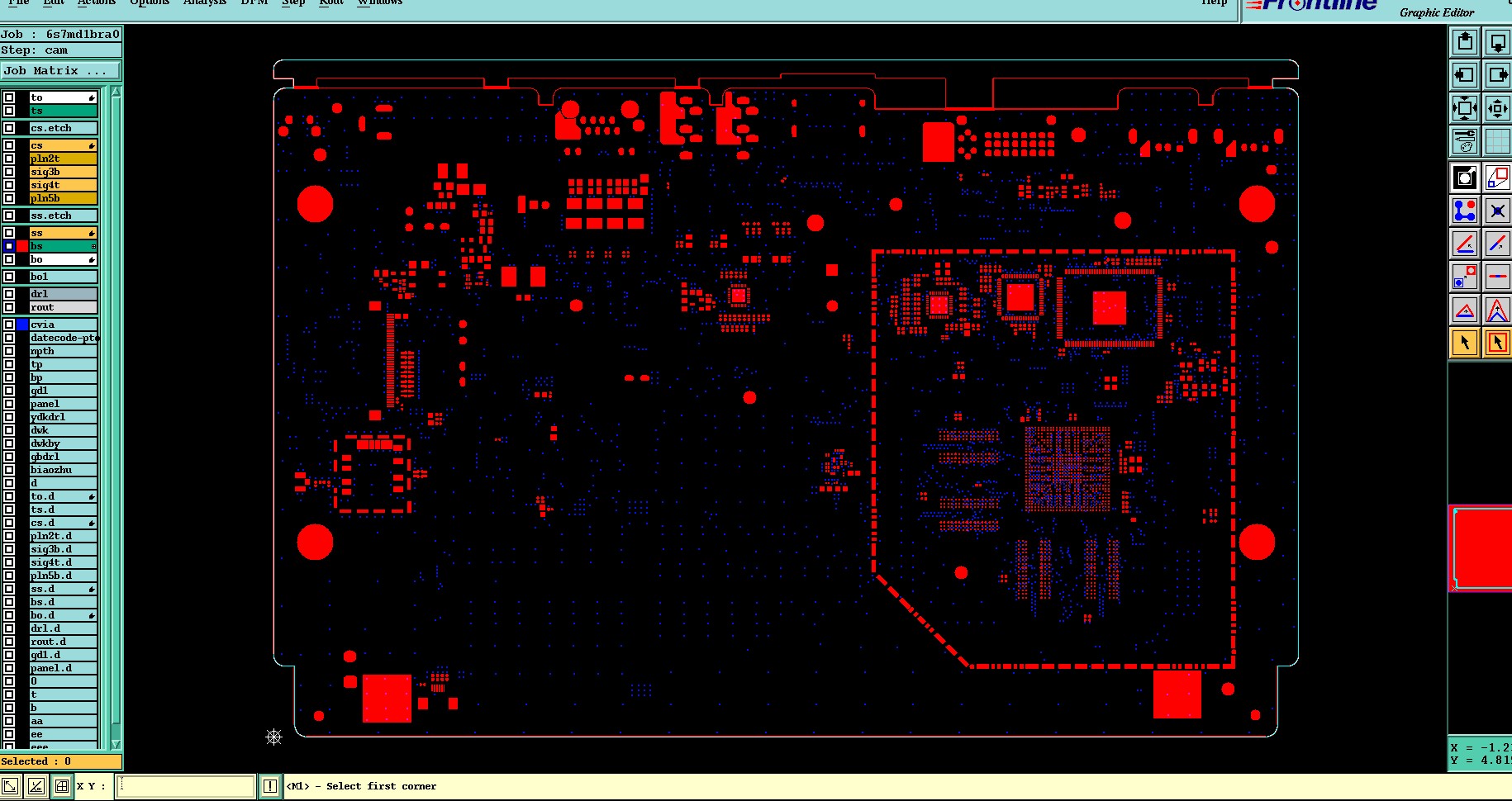Click the double red-blue triangle icon
Screen dimensions: 1512x801
coord(1497,310)
